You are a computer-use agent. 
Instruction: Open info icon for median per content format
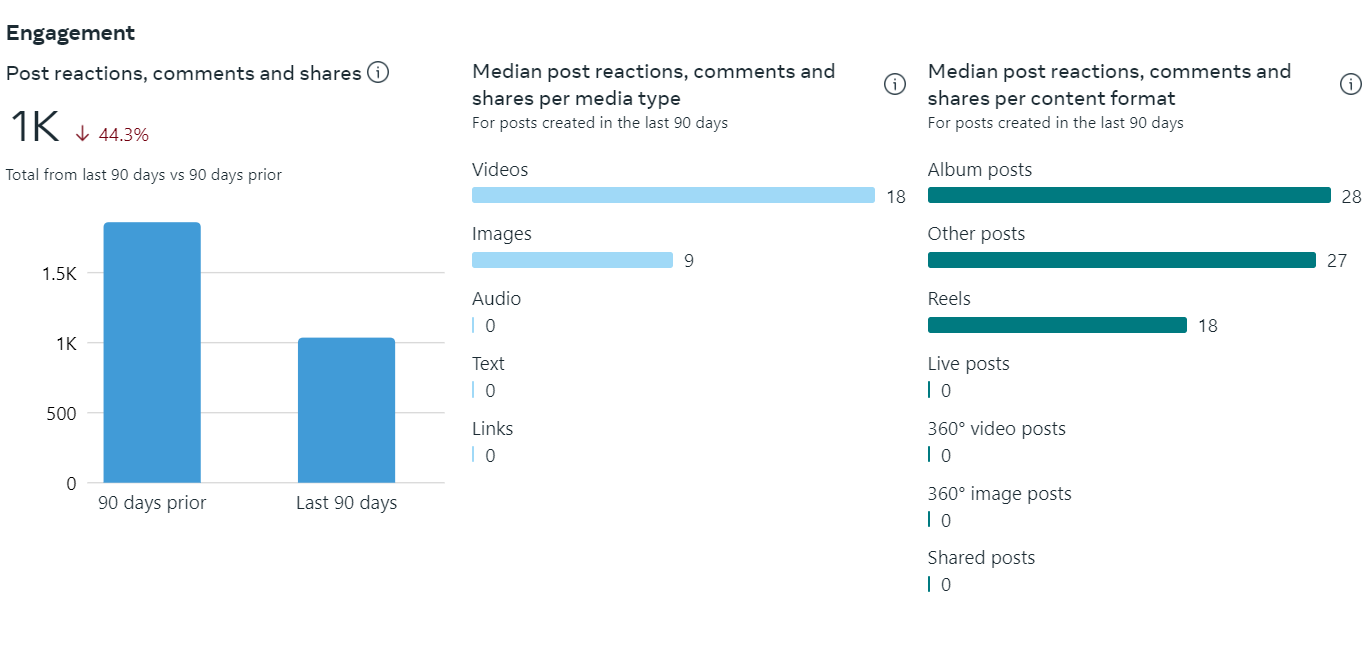pyautogui.click(x=1351, y=85)
